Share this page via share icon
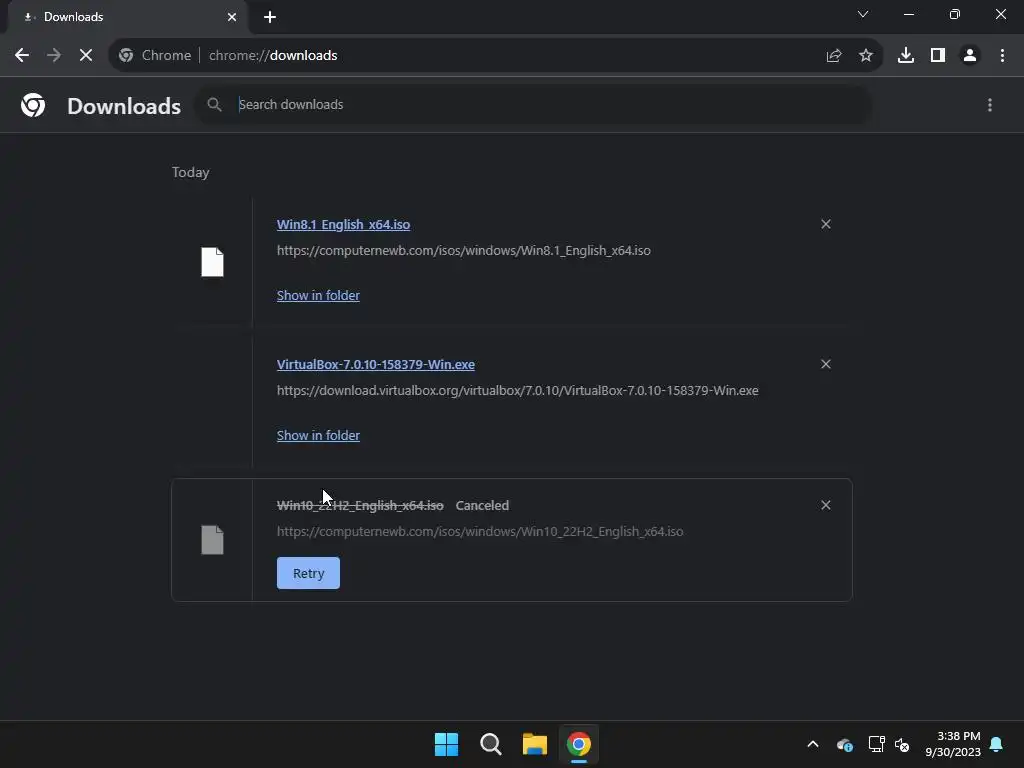 coord(833,56)
